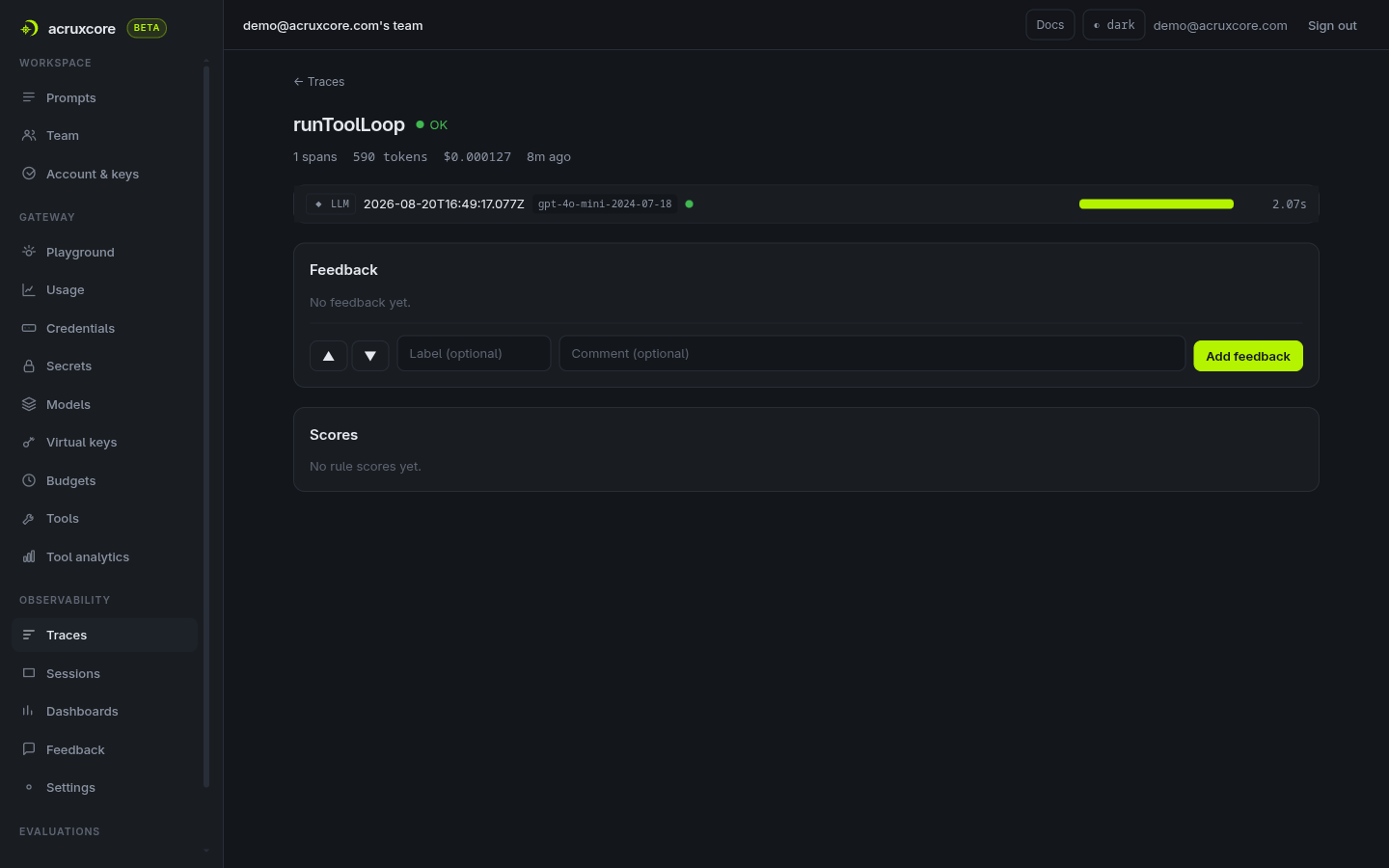Screen dimensions: 1389x868
Task: Select thumbs-down arrow for feedback
Action: [x=370, y=356]
